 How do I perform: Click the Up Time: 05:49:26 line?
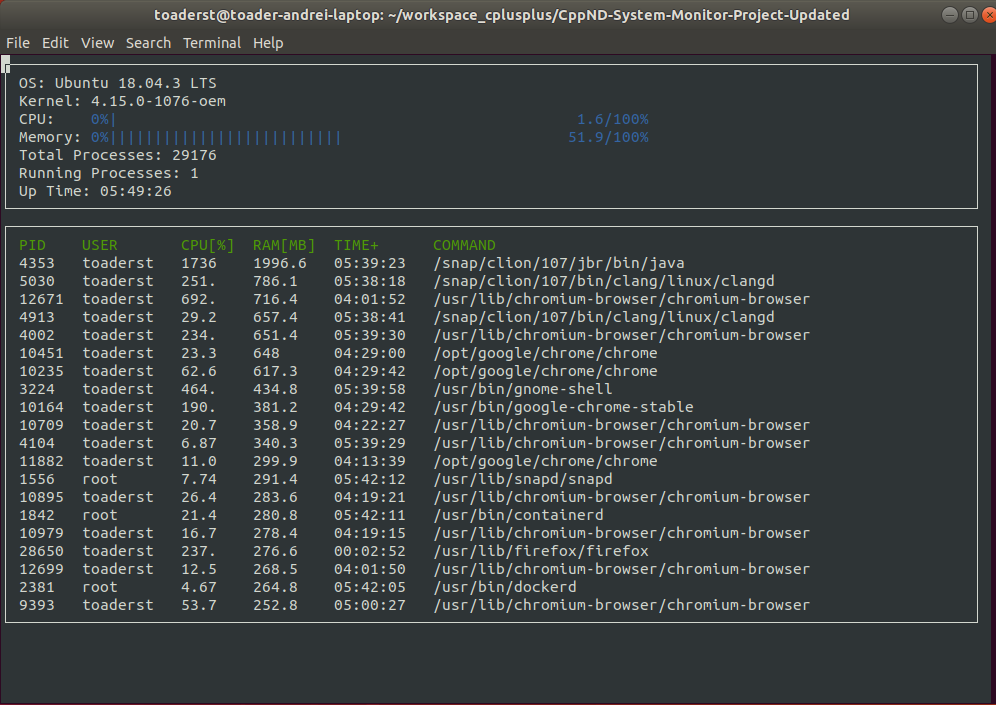pyautogui.click(x=95, y=191)
